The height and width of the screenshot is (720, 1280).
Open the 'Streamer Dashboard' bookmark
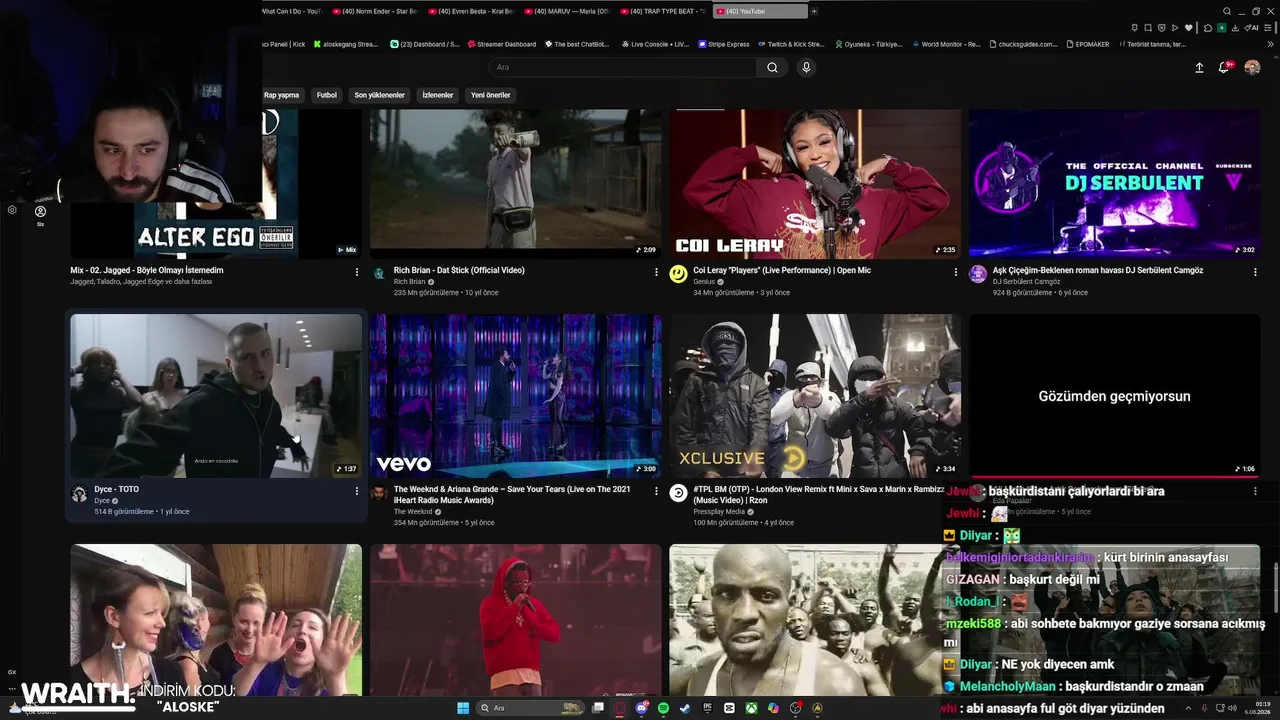501,44
